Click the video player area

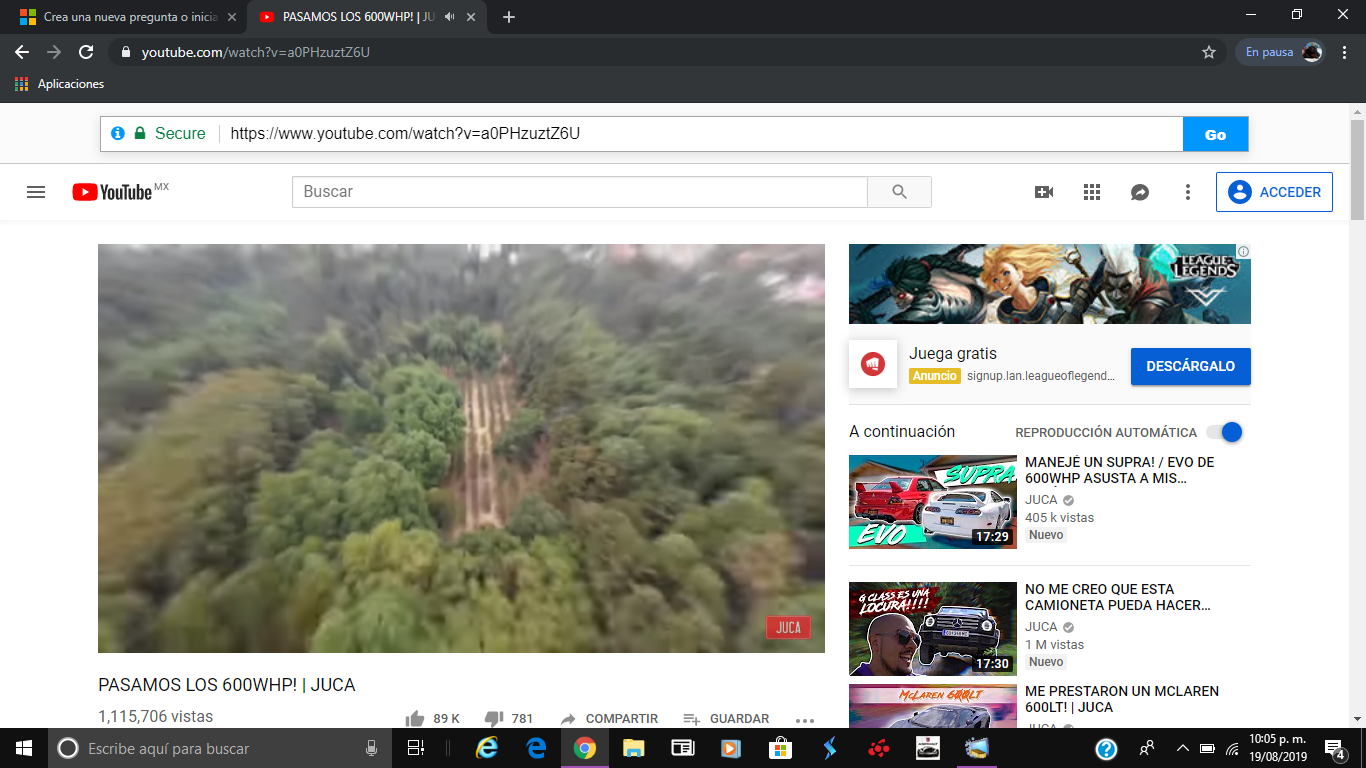click(461, 448)
